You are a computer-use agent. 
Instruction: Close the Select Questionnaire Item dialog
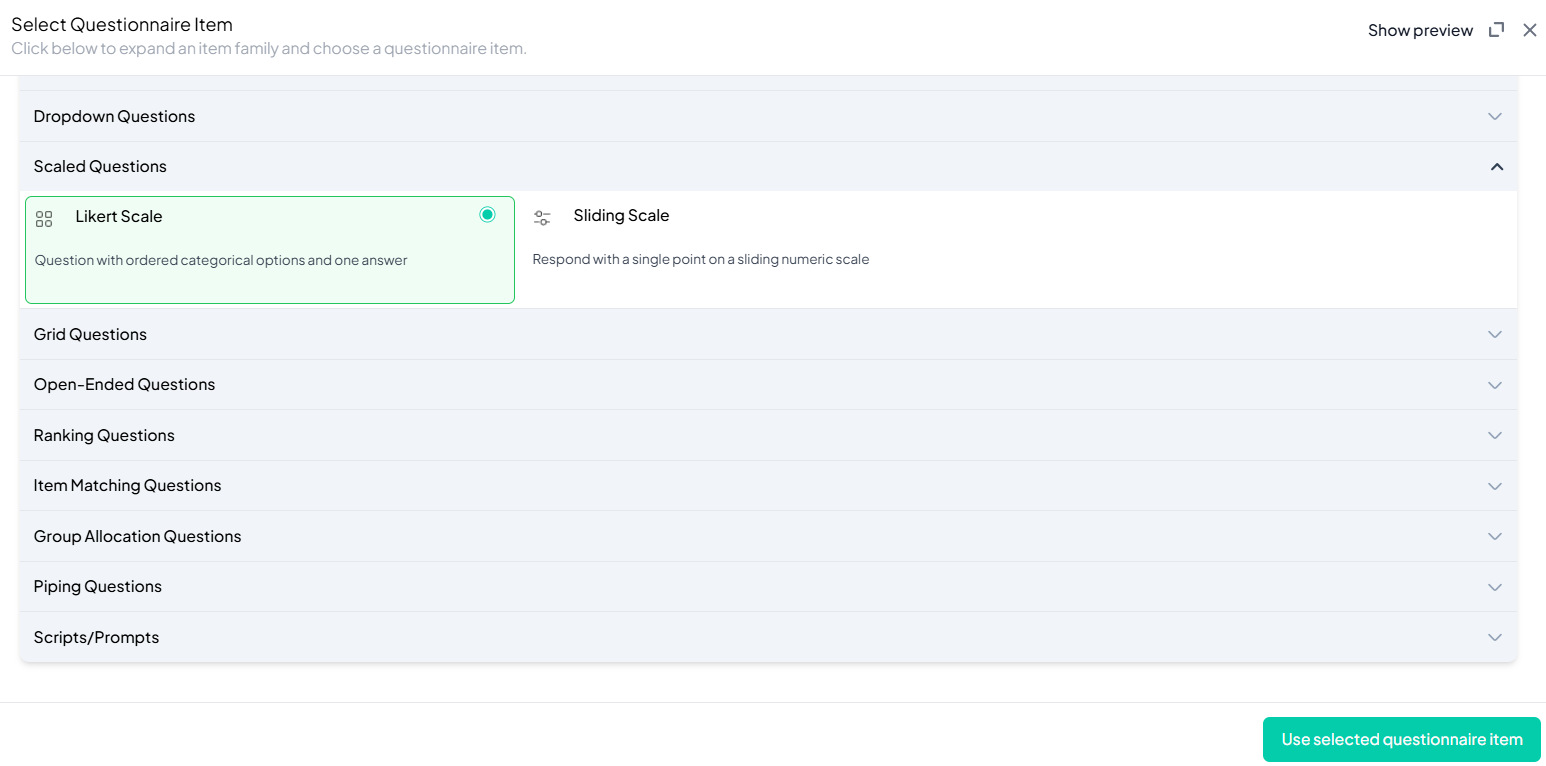point(1529,30)
